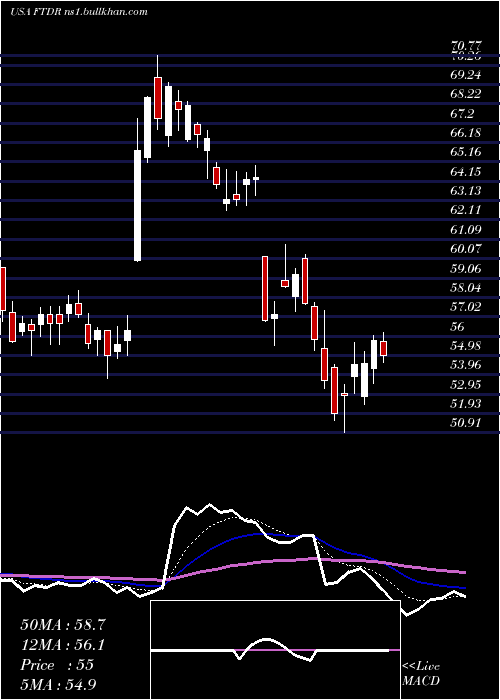The image size is (500, 700).
Task: Click the 'USA FTDR ns1.bullkhan.com' header text
Action: tap(79, 12)
